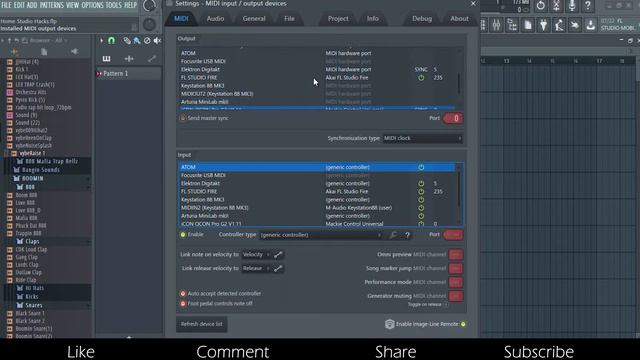The height and width of the screenshot is (360, 640).
Task: Click the blue paint tool icon
Action: coord(137,41)
